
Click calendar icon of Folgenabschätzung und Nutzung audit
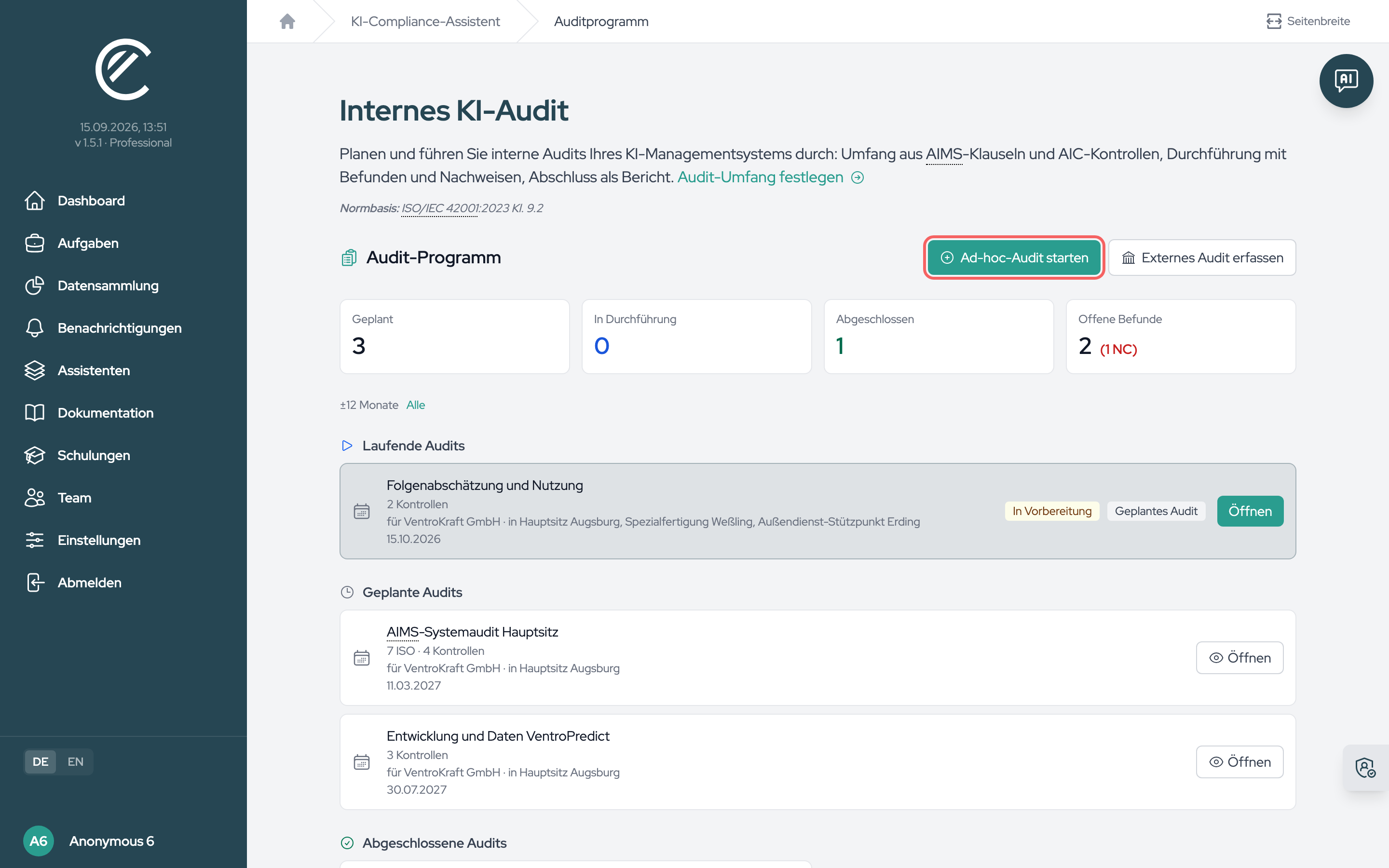click(x=362, y=511)
